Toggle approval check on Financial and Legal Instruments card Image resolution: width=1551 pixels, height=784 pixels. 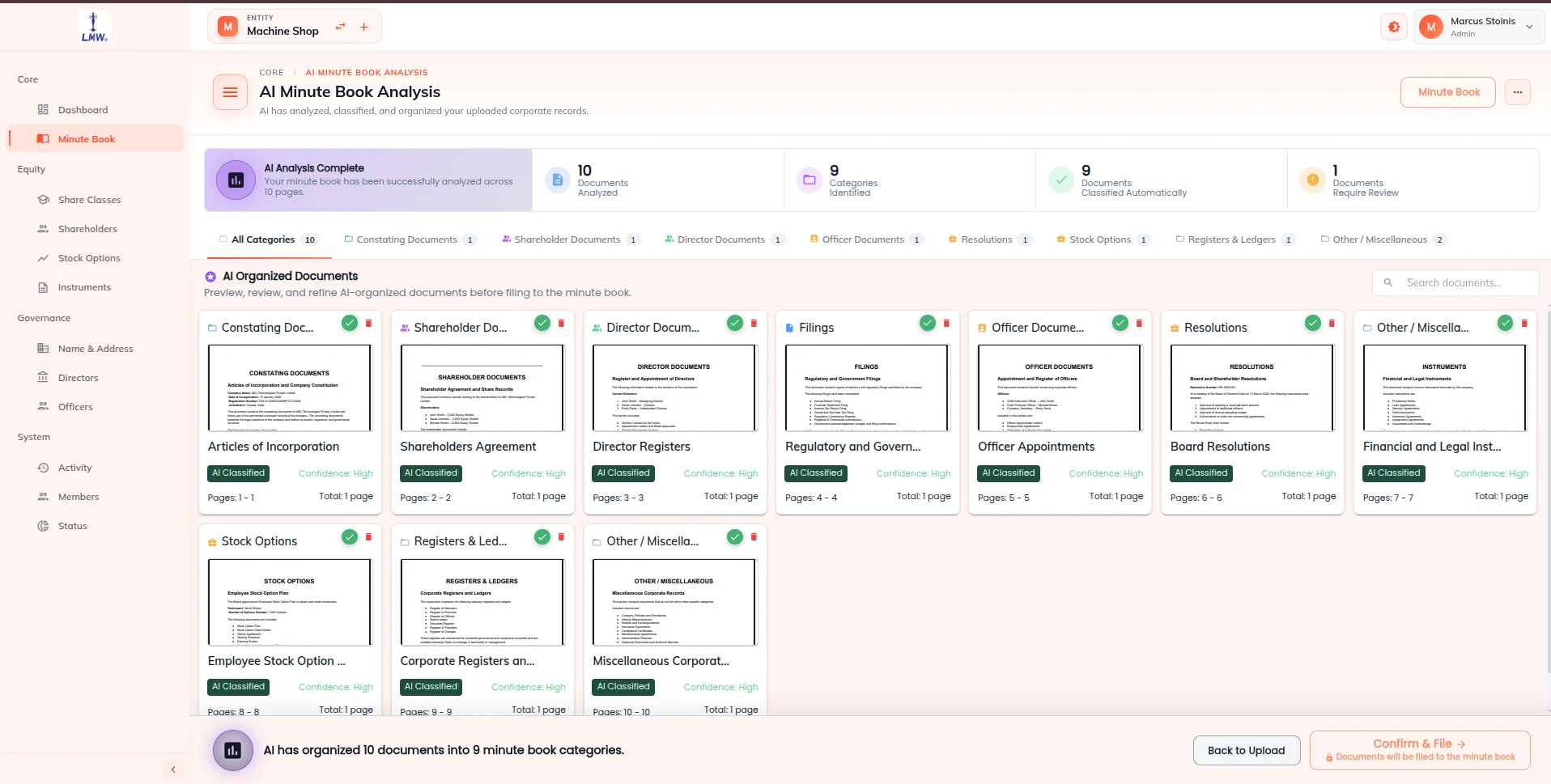[x=1506, y=324]
